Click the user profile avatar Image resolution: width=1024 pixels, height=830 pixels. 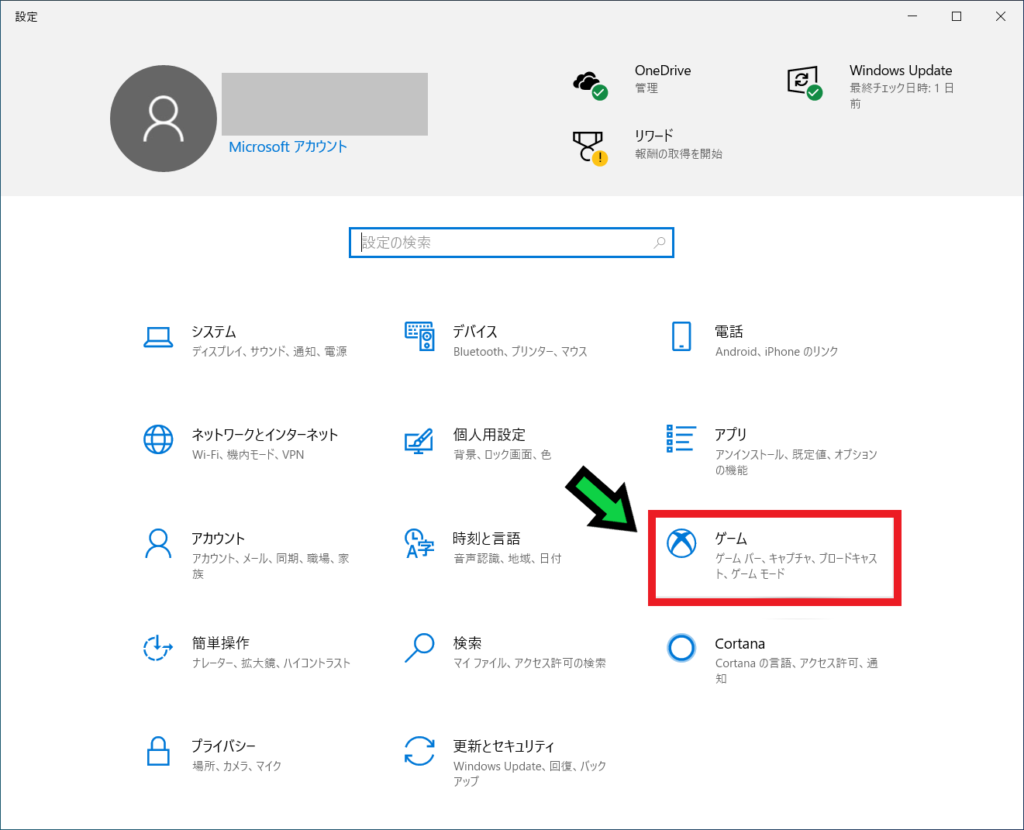[163, 118]
